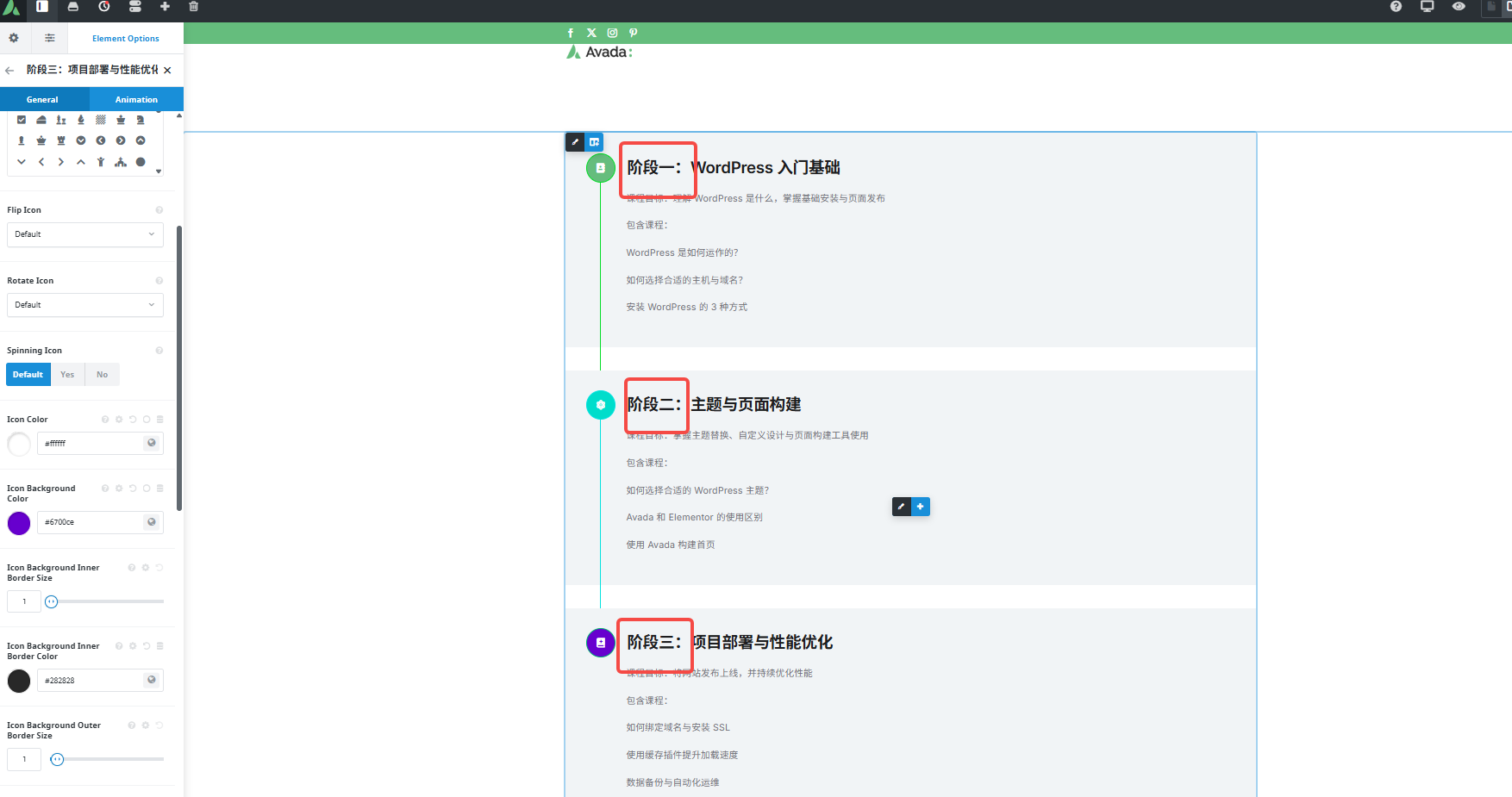
Task: Click the green plus button on the canvas
Action: coord(920,507)
